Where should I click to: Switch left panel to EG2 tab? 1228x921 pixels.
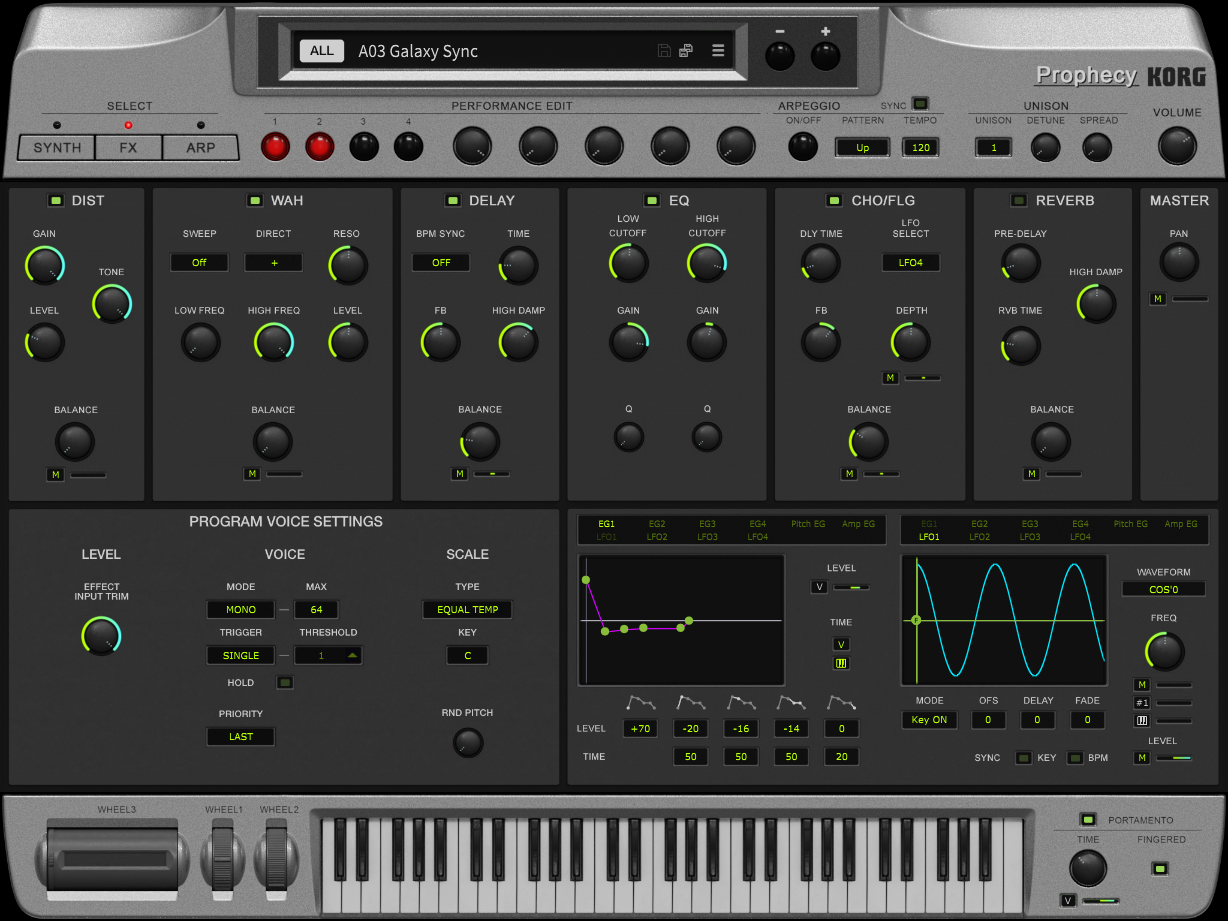click(657, 523)
